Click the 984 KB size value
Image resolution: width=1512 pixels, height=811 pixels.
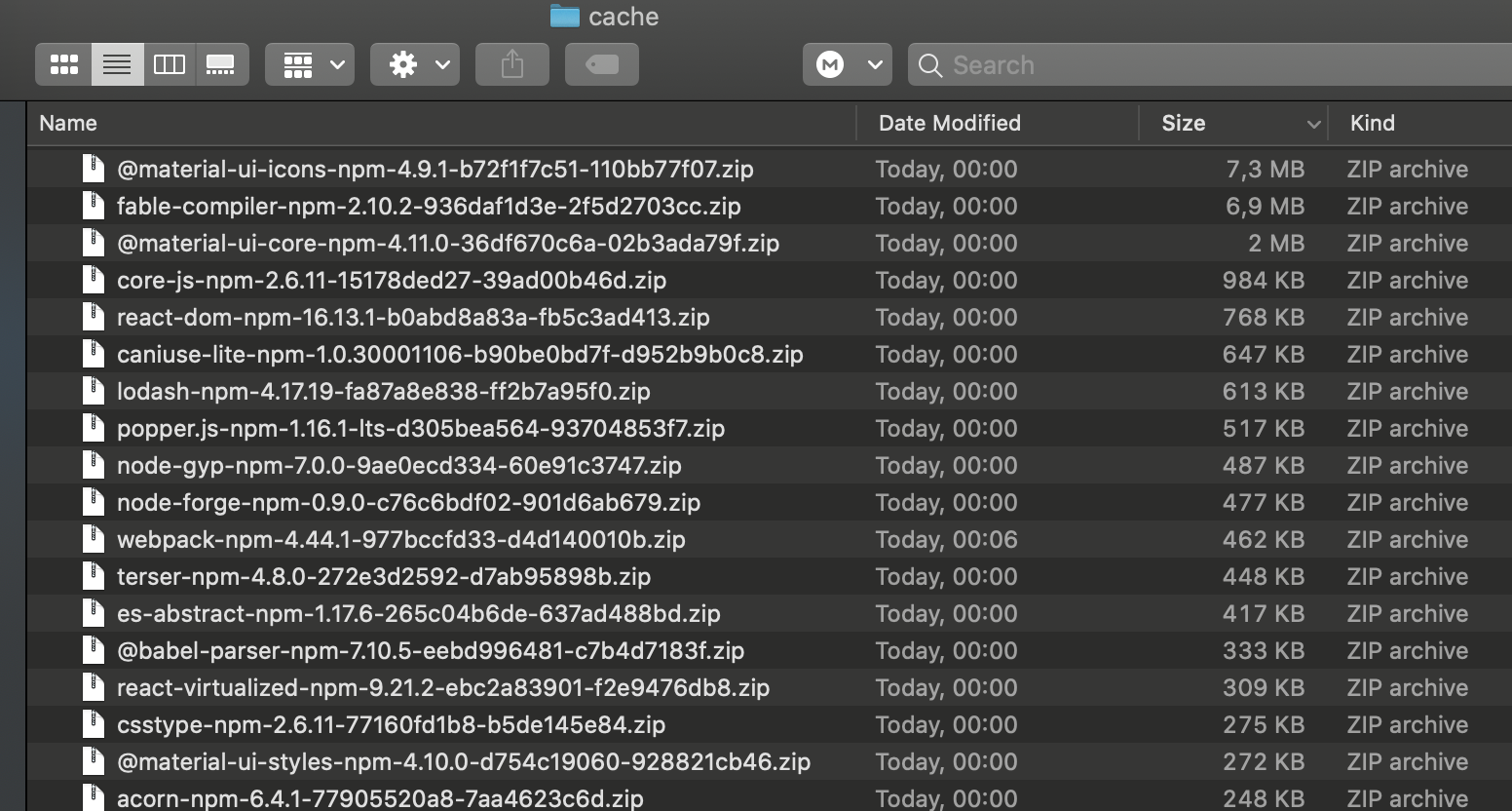click(1264, 281)
